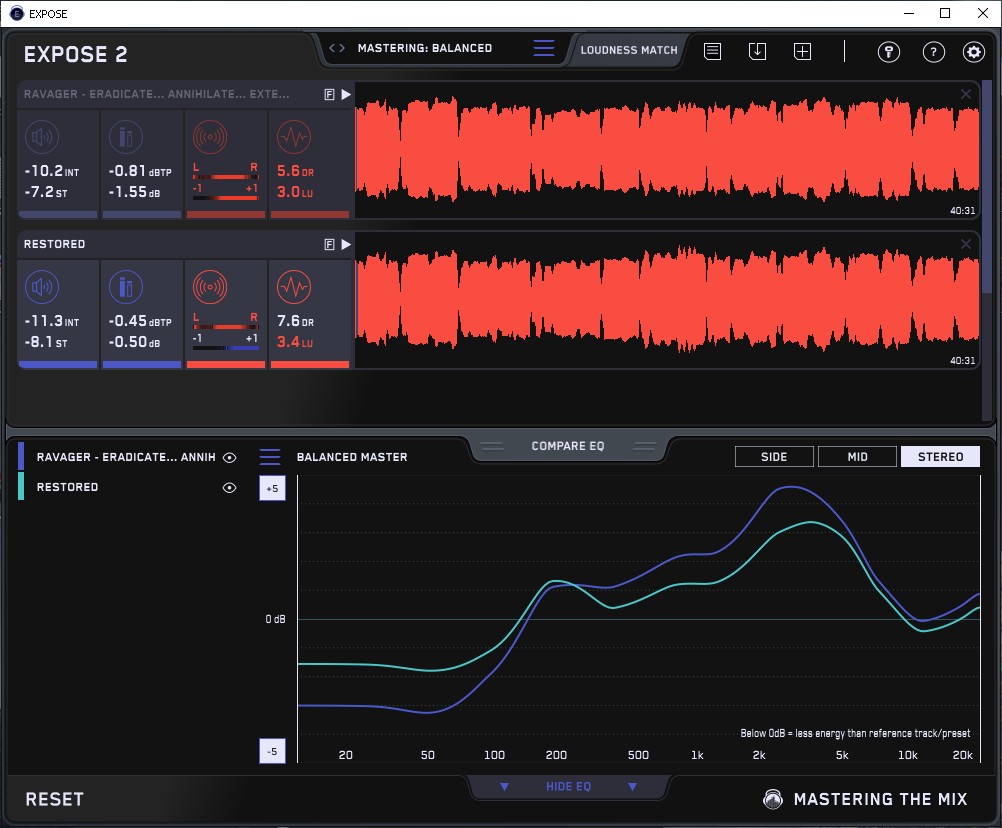
Task: Click the 7.6 DR dynamic range value
Action: pos(295,321)
